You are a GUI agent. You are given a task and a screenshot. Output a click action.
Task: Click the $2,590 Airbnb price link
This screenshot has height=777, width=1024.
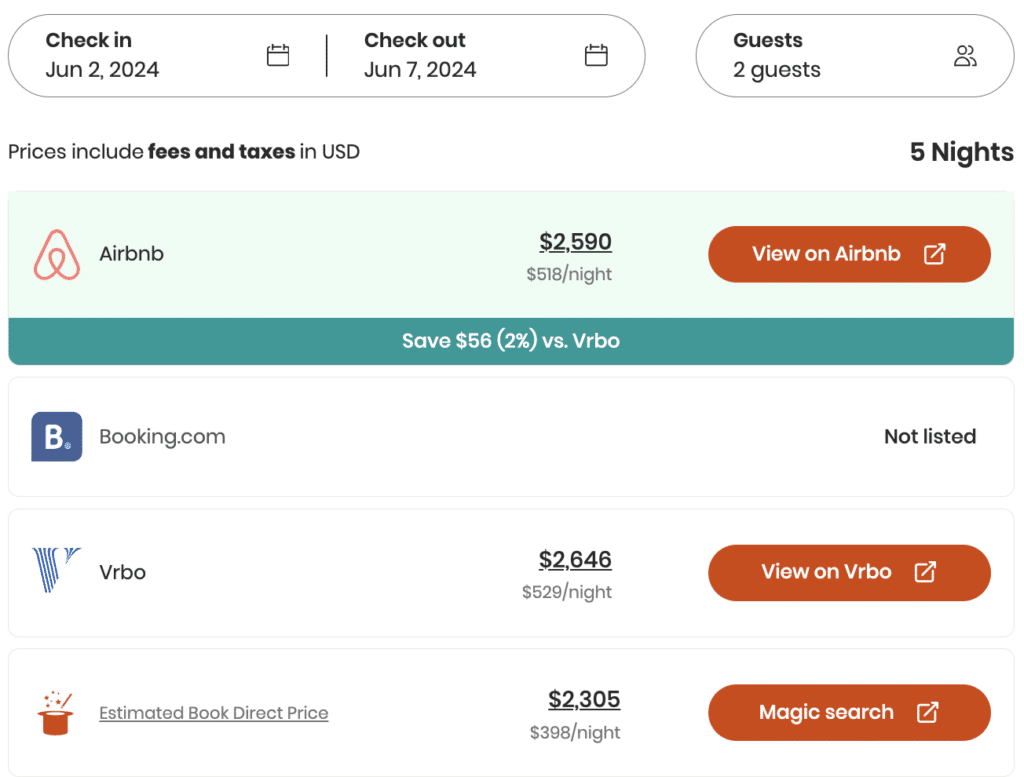tap(575, 242)
